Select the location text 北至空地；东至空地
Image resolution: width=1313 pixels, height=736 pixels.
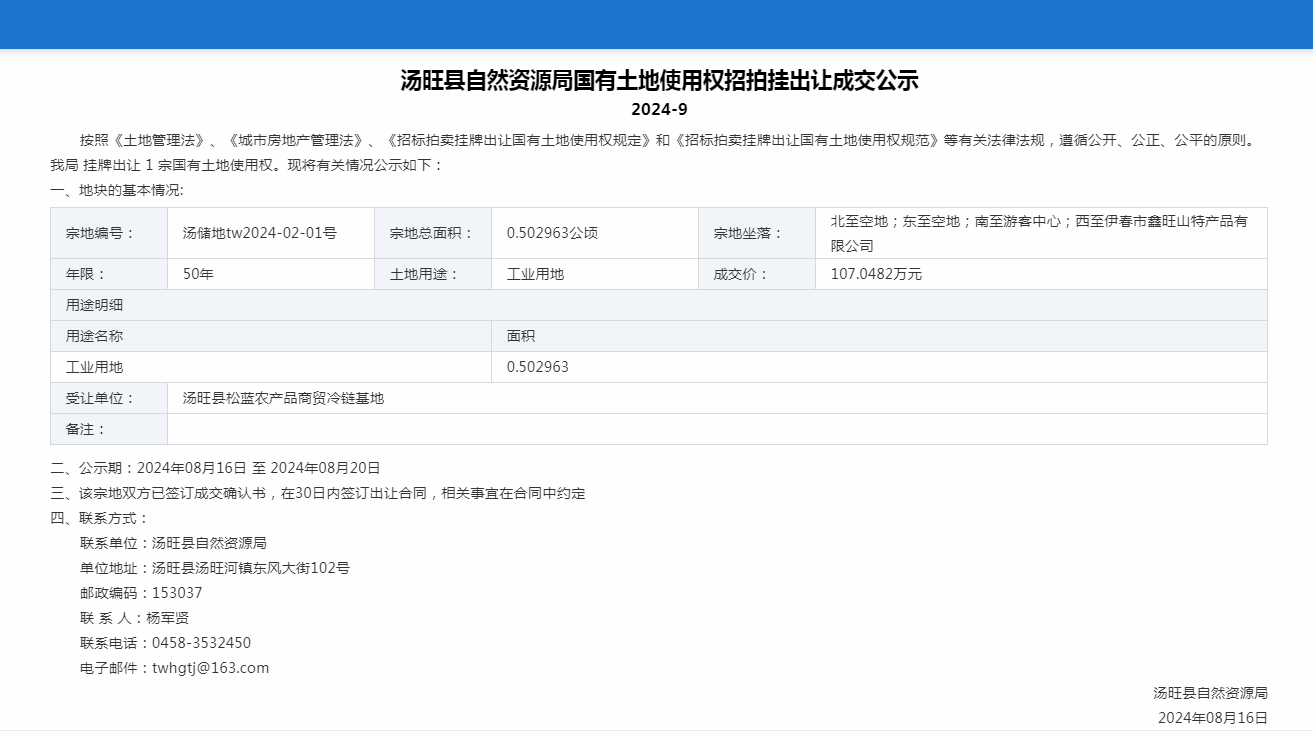(895, 221)
